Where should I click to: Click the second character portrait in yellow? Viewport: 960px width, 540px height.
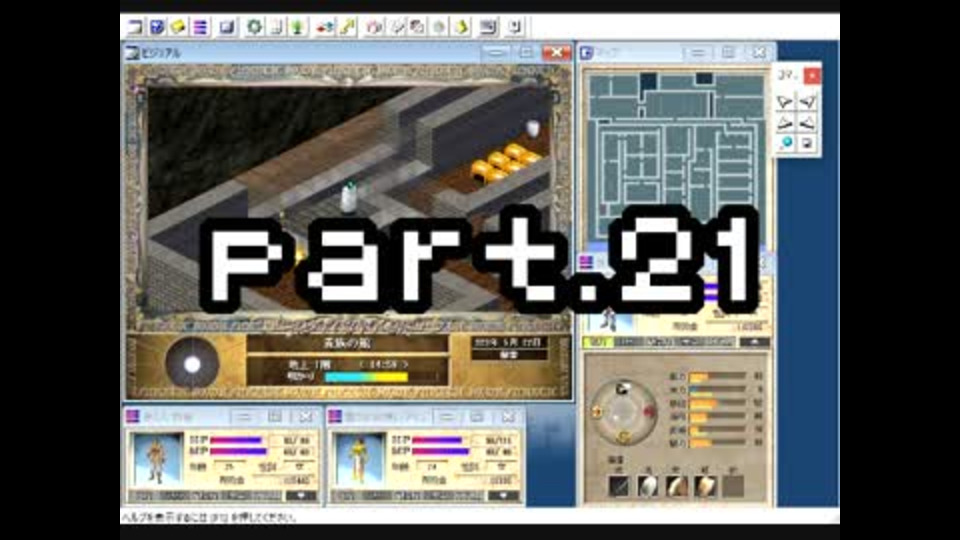pos(359,459)
